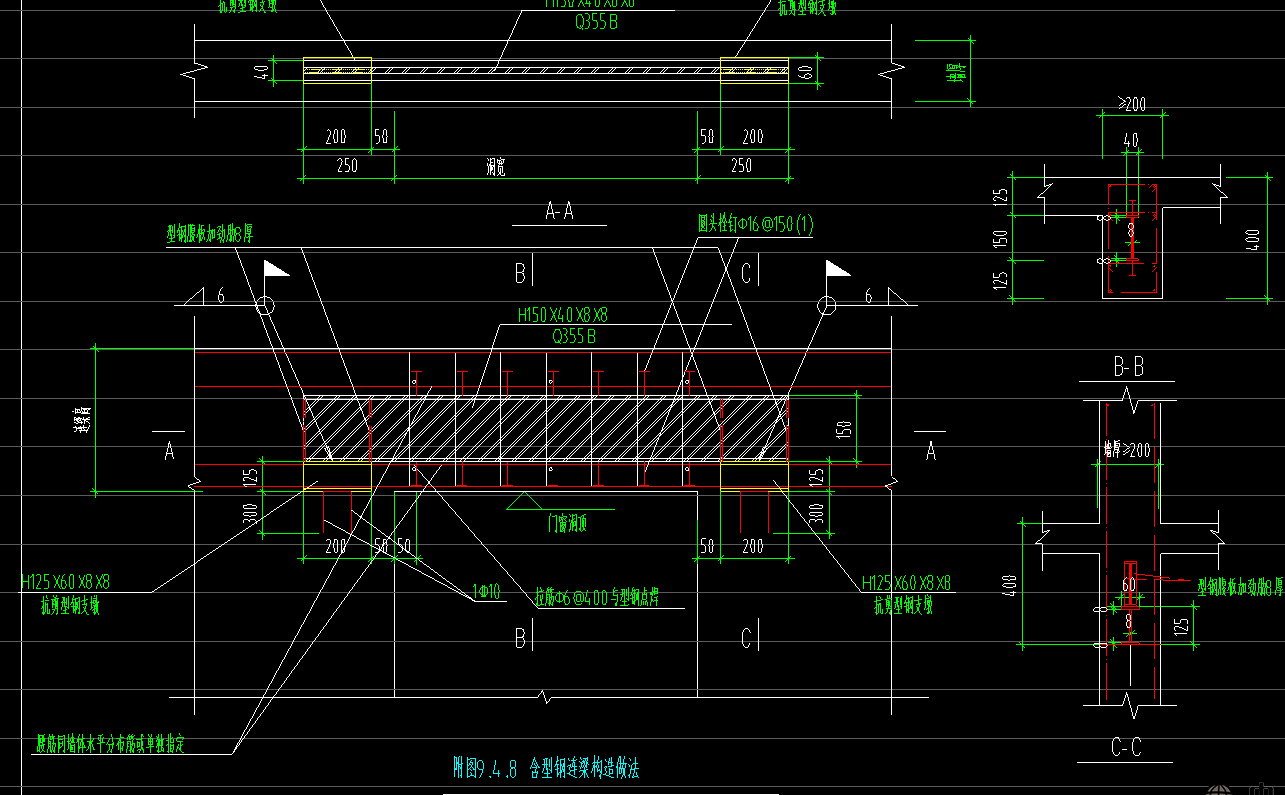
Task: Click H150X40X8X8 label above the hatched beam
Action: [x=562, y=315]
